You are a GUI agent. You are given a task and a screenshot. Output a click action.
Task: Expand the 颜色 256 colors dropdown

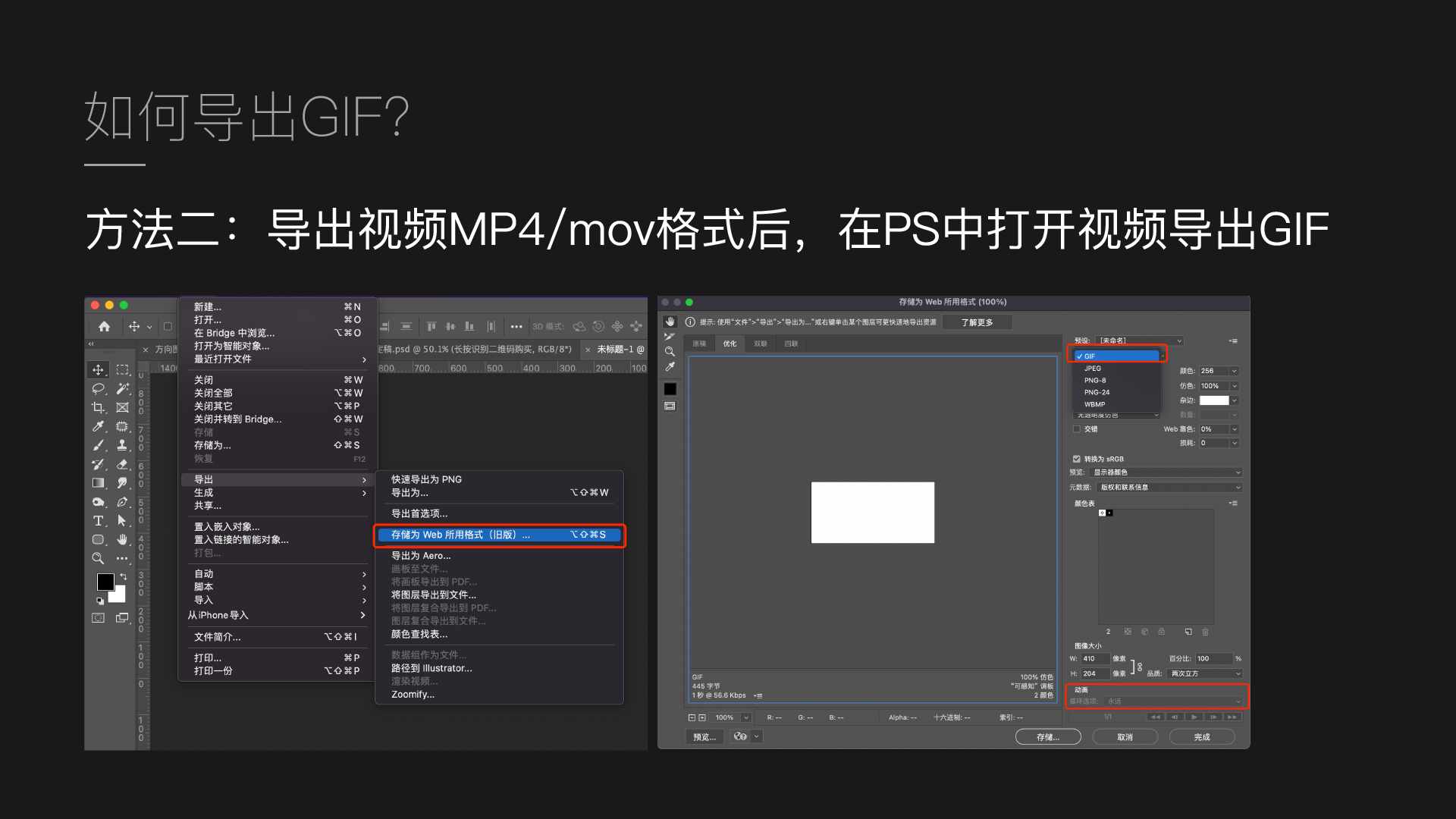tap(1234, 371)
